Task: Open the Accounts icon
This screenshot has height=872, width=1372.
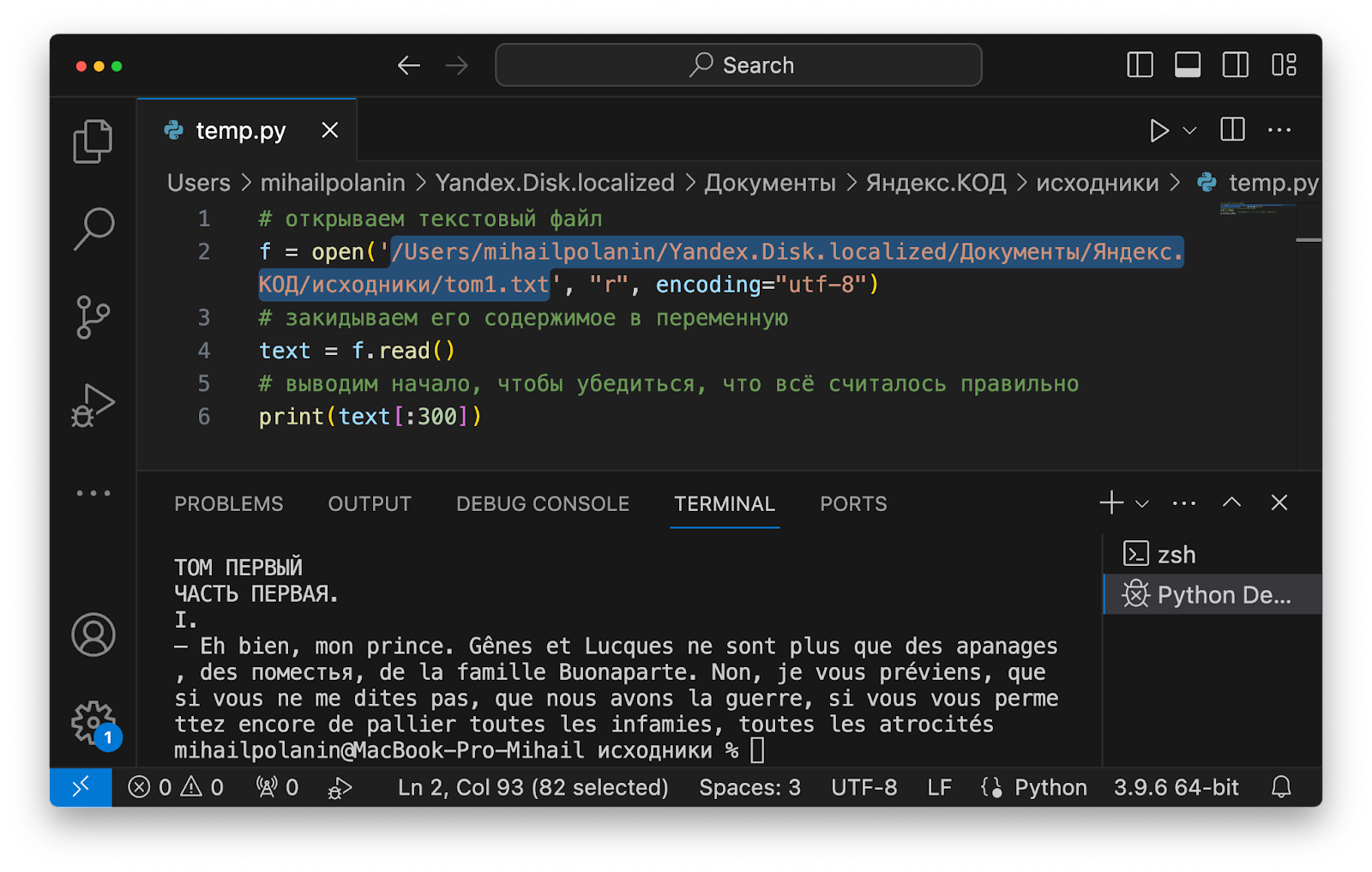Action: click(x=92, y=635)
